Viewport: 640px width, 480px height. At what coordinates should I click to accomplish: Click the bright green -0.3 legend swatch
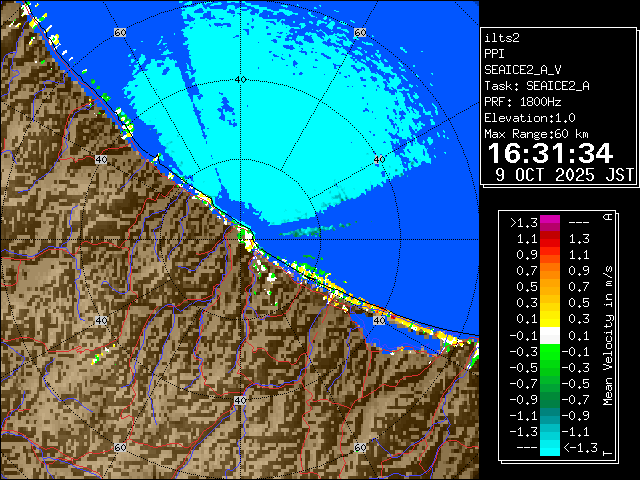549,349
